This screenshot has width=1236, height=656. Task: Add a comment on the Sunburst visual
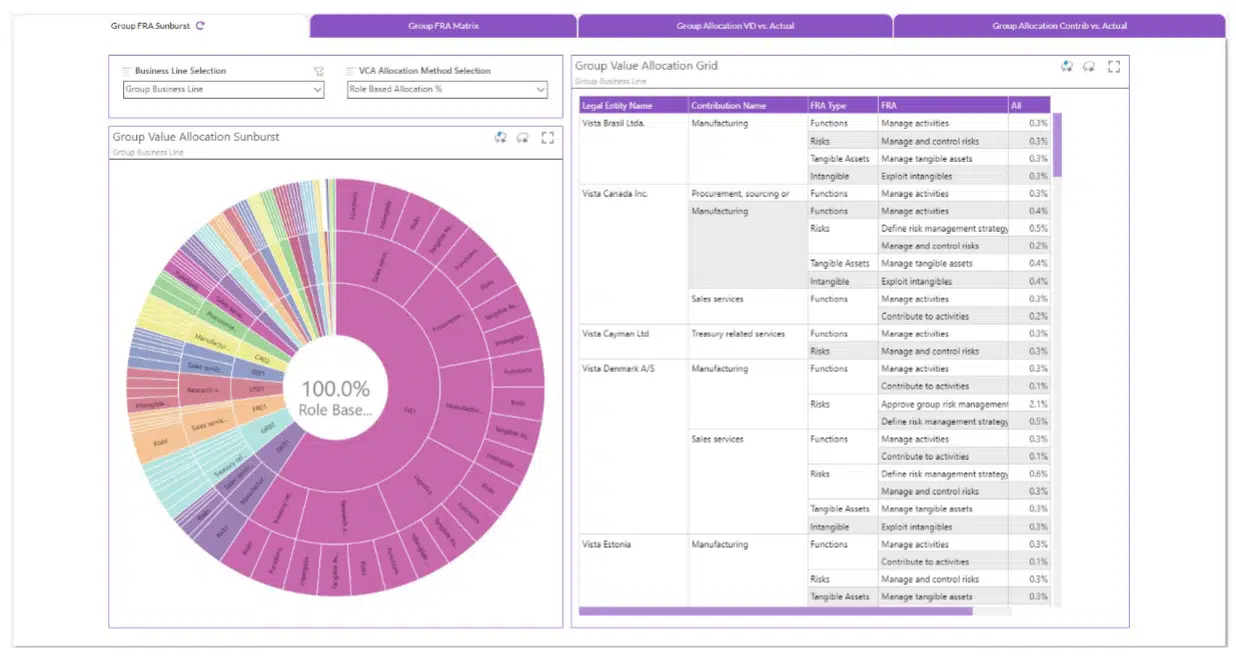524,138
